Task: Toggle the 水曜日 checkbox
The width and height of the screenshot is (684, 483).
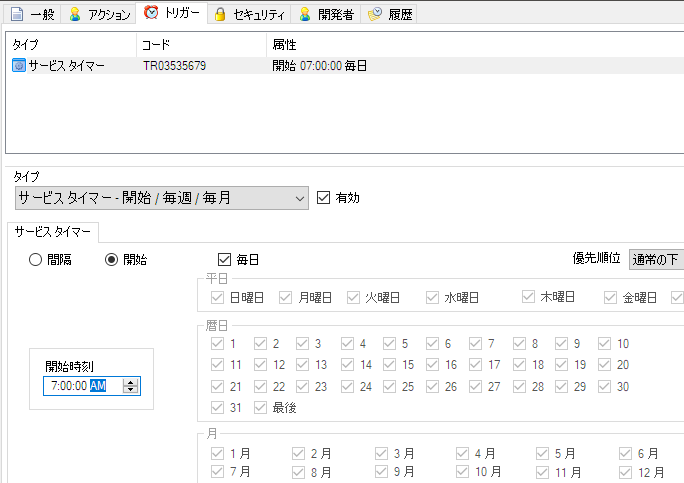Action: point(432,298)
